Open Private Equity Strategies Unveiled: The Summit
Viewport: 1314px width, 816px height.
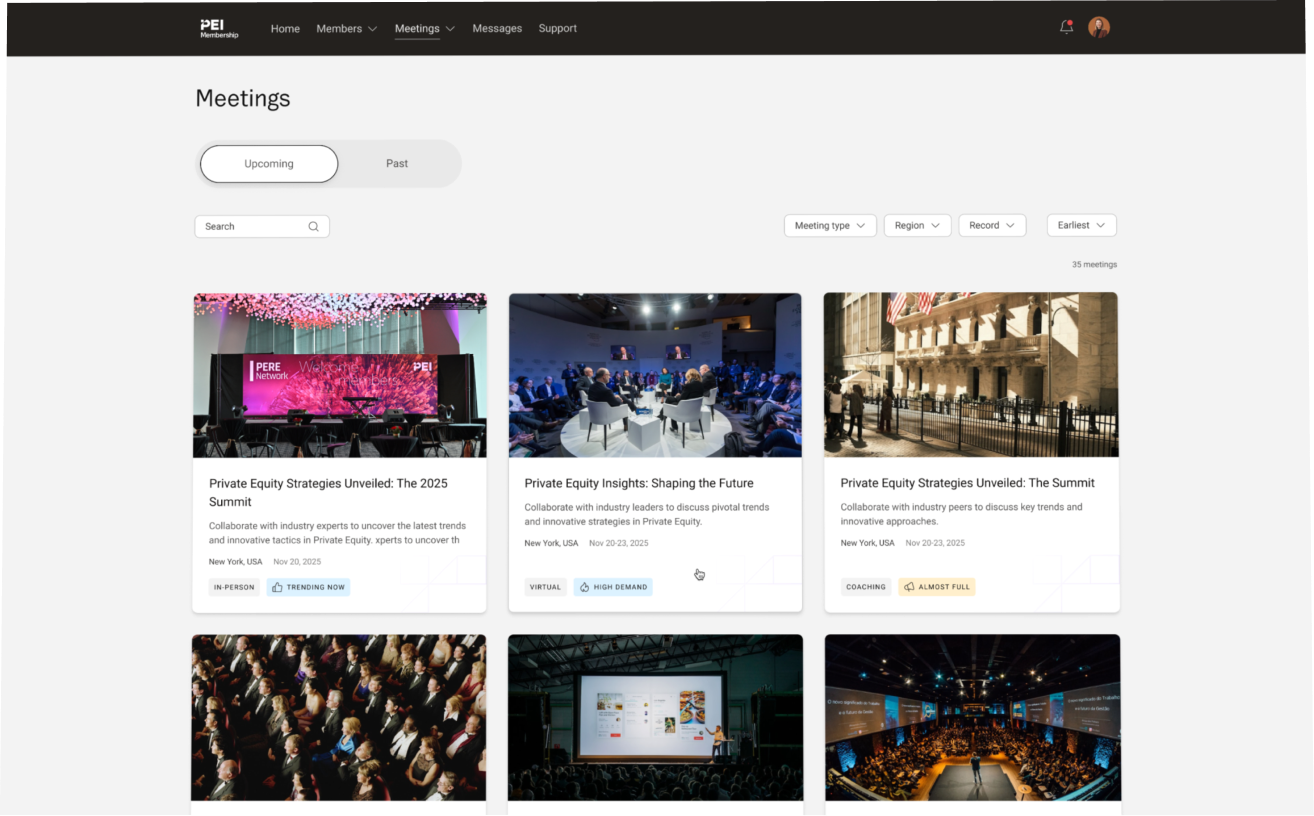(x=967, y=483)
